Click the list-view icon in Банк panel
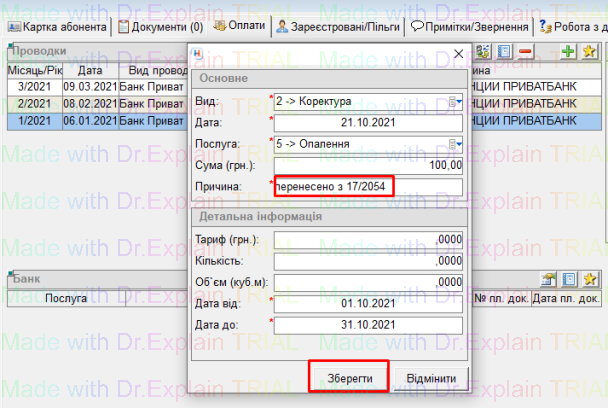Viewport: 608px width, 408px height. pos(569,278)
